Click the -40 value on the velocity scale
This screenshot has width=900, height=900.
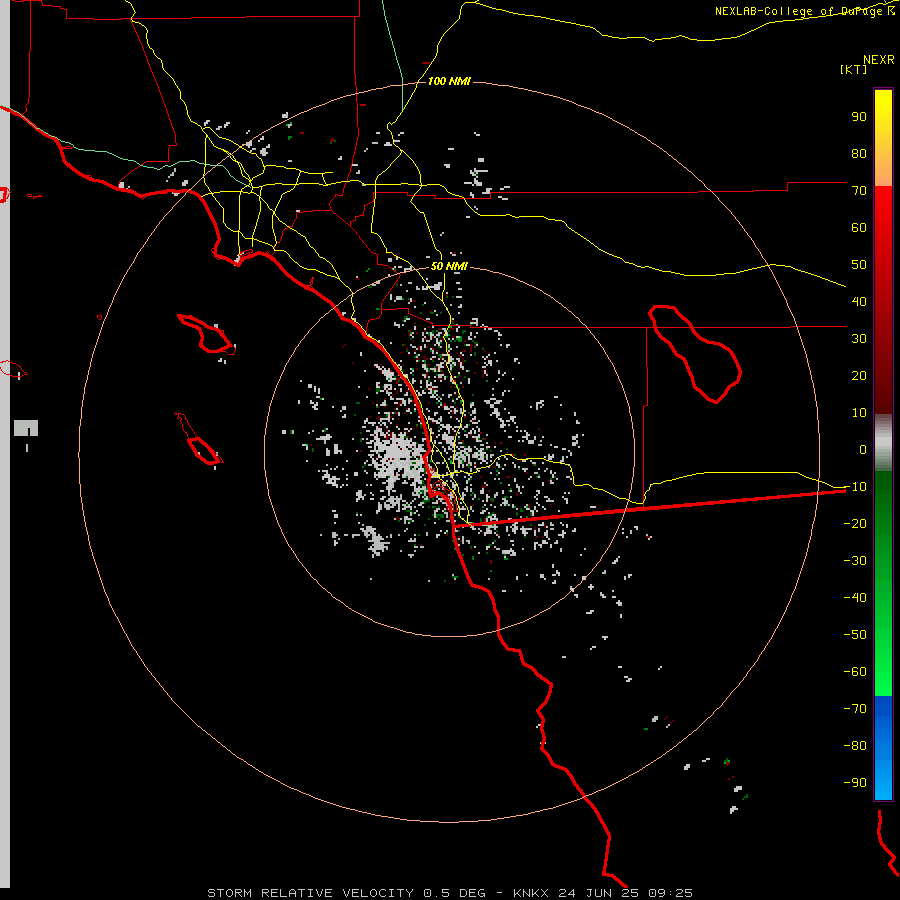coord(855,598)
